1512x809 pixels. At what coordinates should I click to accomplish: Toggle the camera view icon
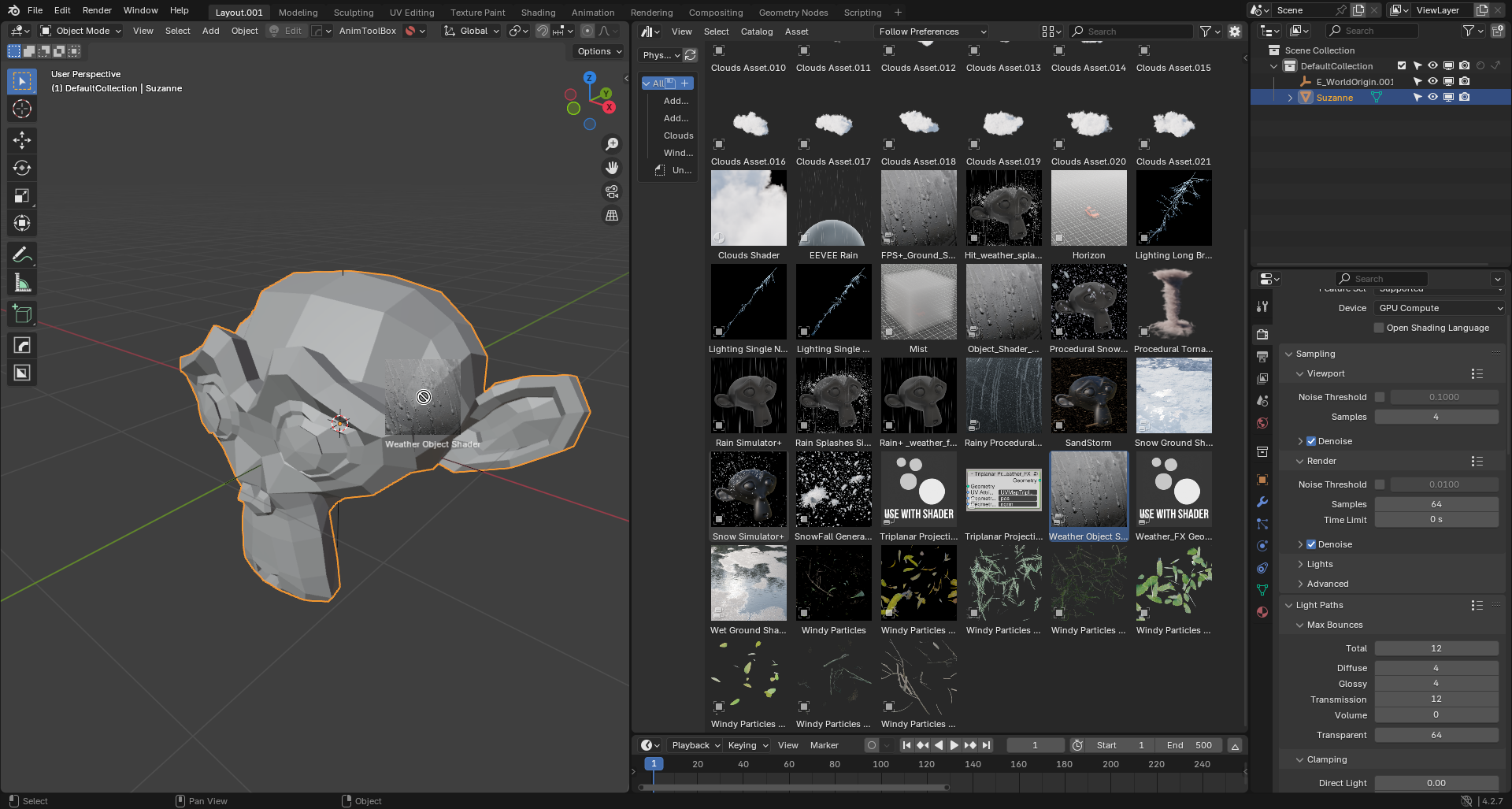(612, 191)
